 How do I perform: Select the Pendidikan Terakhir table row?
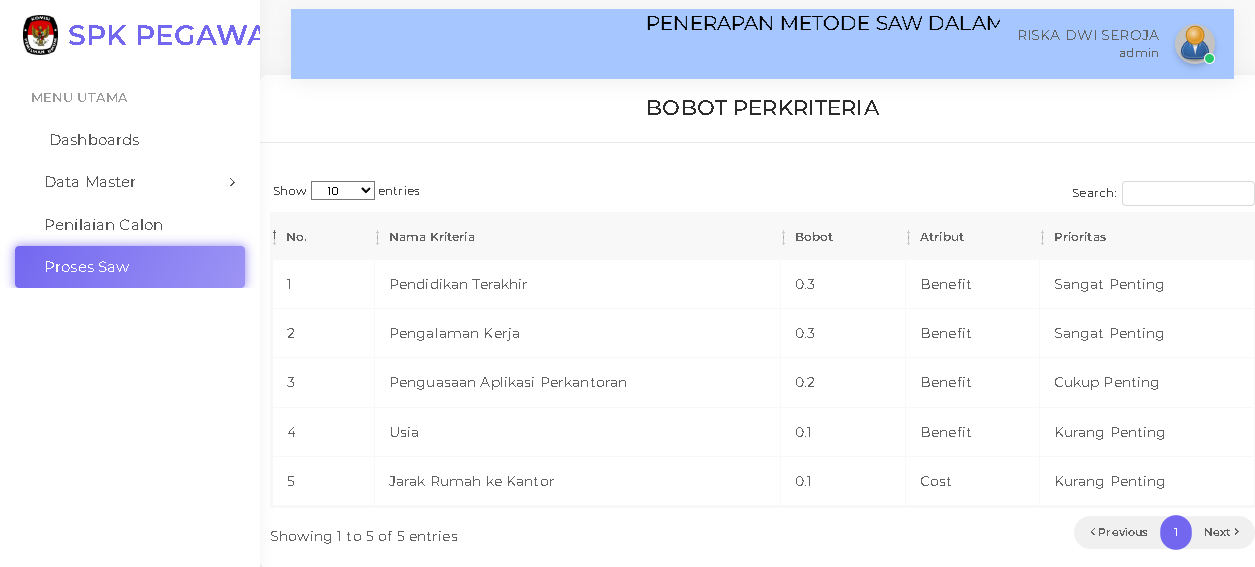tap(763, 284)
